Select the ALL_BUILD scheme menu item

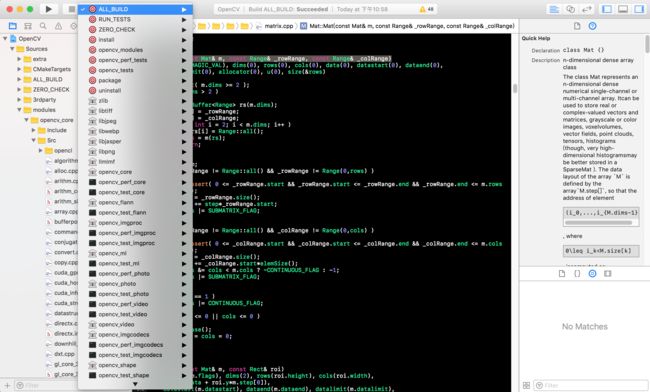[135, 9]
